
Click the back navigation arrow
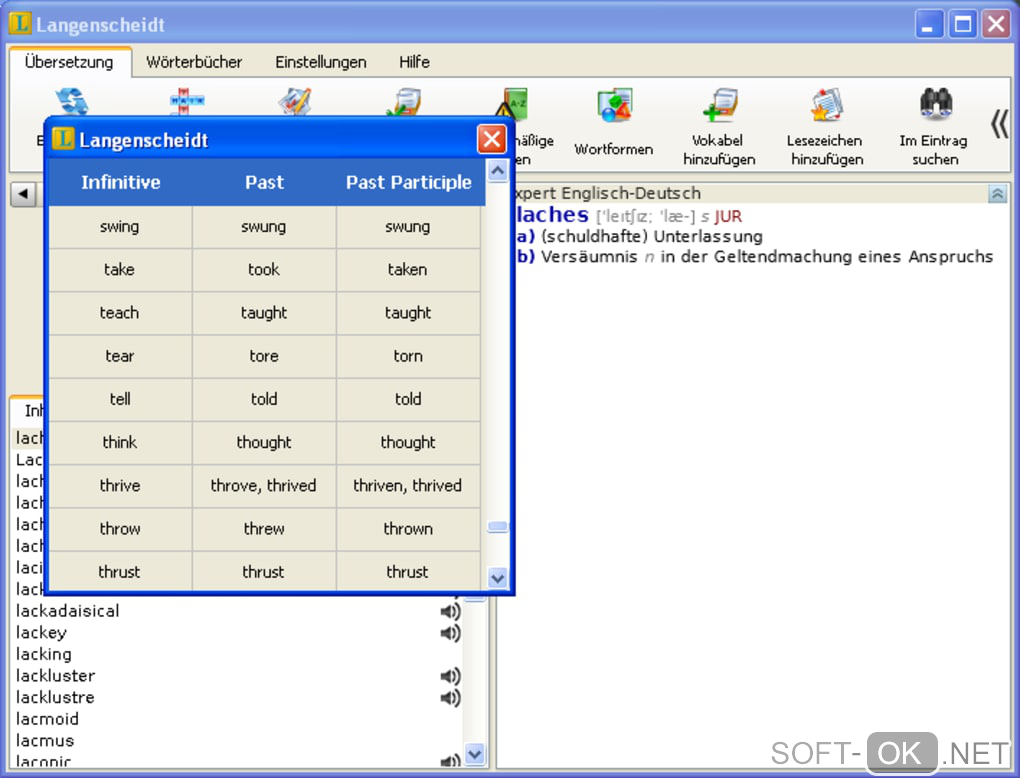tap(23, 194)
